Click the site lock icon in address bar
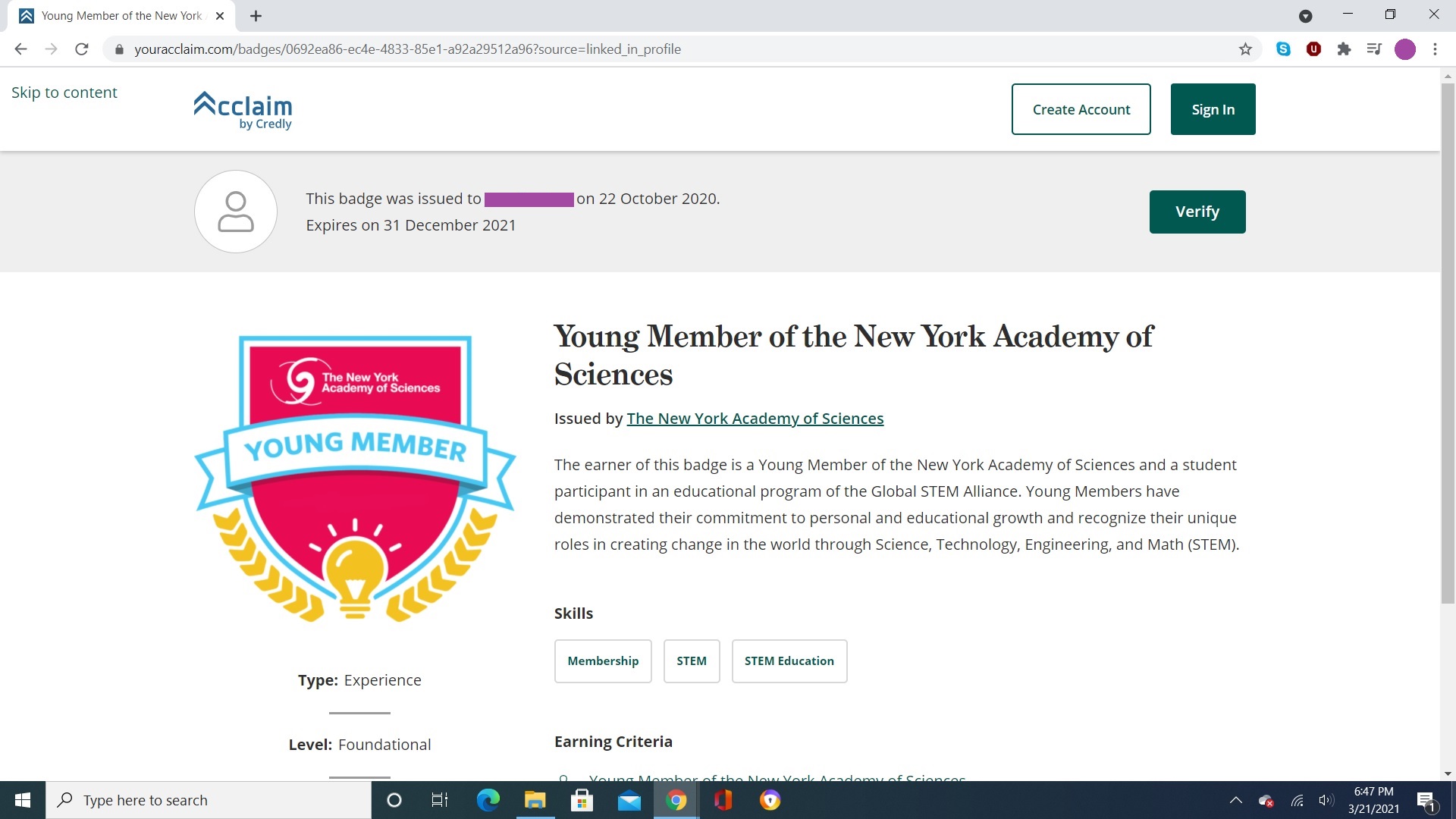Viewport: 1456px width, 819px height. (119, 49)
